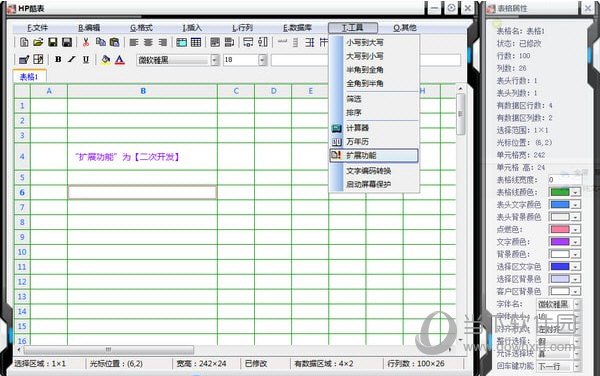The width and height of the screenshot is (600, 376).
Task: Align cell text to the right
Action: click(x=163, y=42)
